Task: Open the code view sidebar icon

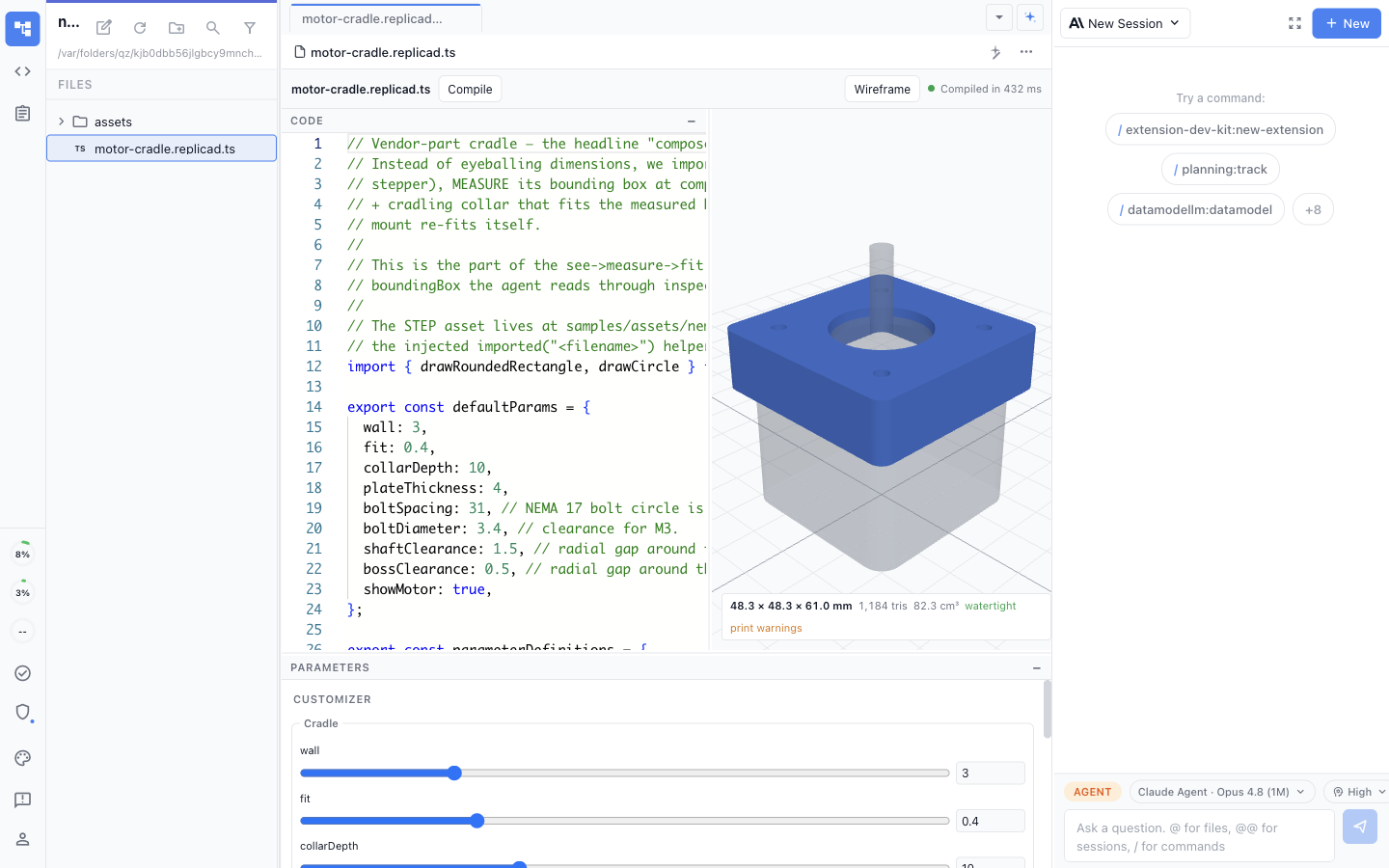Action: pyautogui.click(x=22, y=71)
